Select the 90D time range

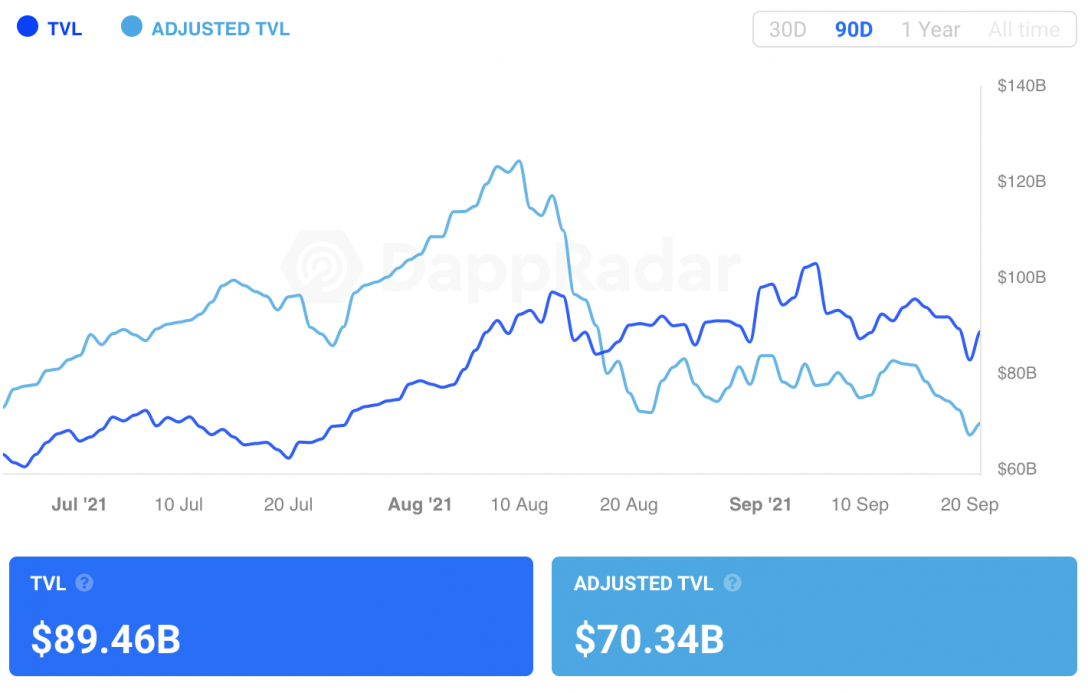(x=853, y=30)
